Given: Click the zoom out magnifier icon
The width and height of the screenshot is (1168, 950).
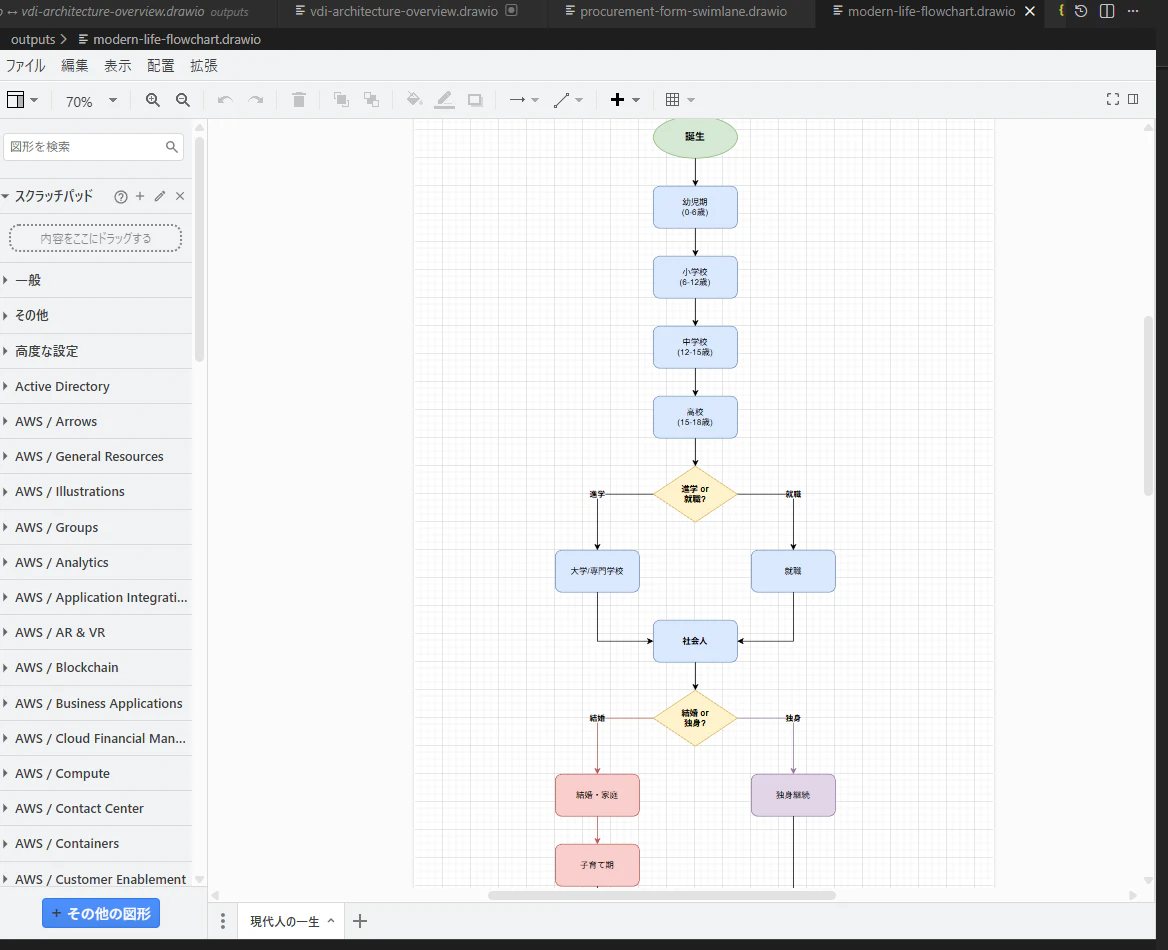Looking at the screenshot, I should [182, 100].
